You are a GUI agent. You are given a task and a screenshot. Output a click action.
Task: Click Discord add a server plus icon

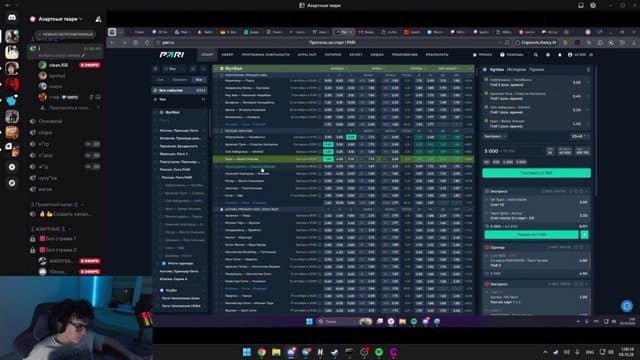[12, 167]
